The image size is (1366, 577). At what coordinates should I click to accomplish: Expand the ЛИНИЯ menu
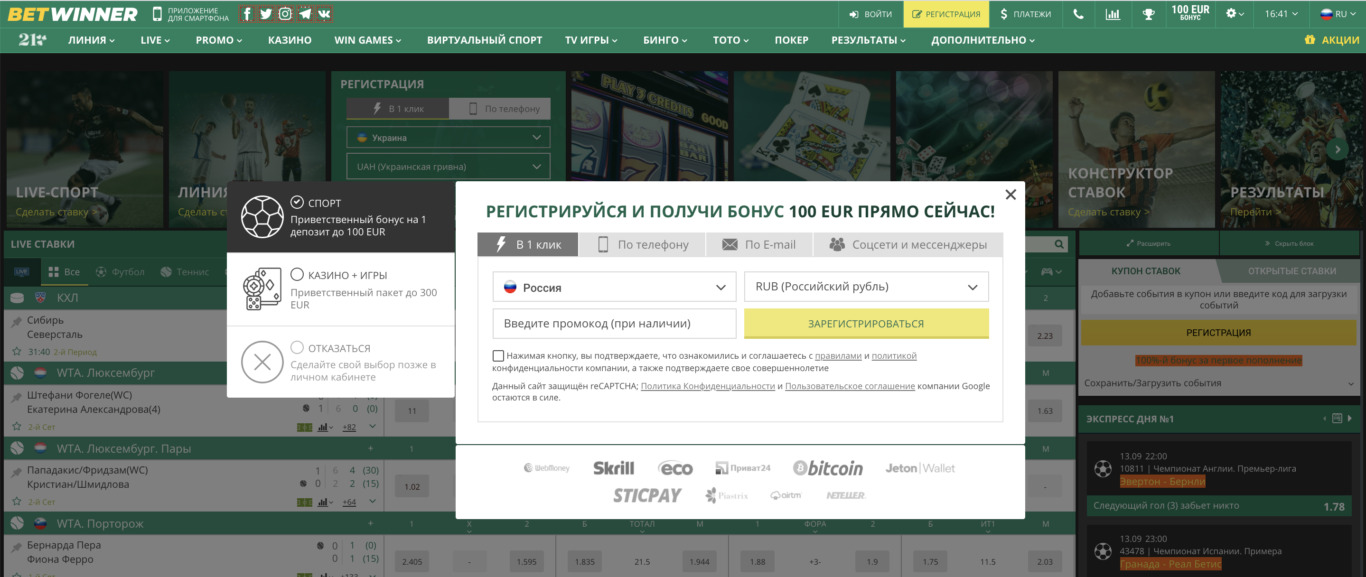tap(91, 40)
